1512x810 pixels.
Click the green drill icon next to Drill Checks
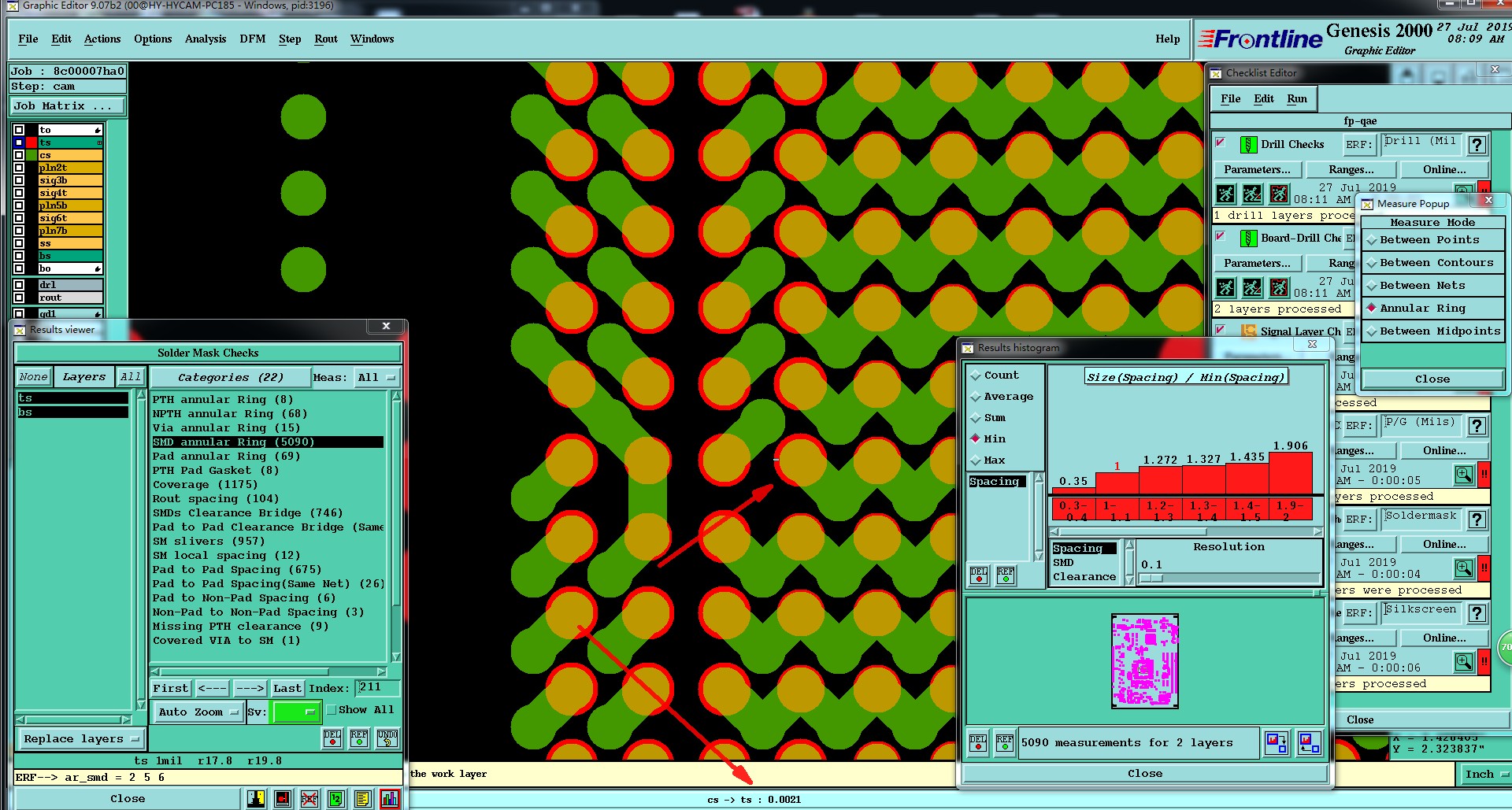click(x=1248, y=145)
